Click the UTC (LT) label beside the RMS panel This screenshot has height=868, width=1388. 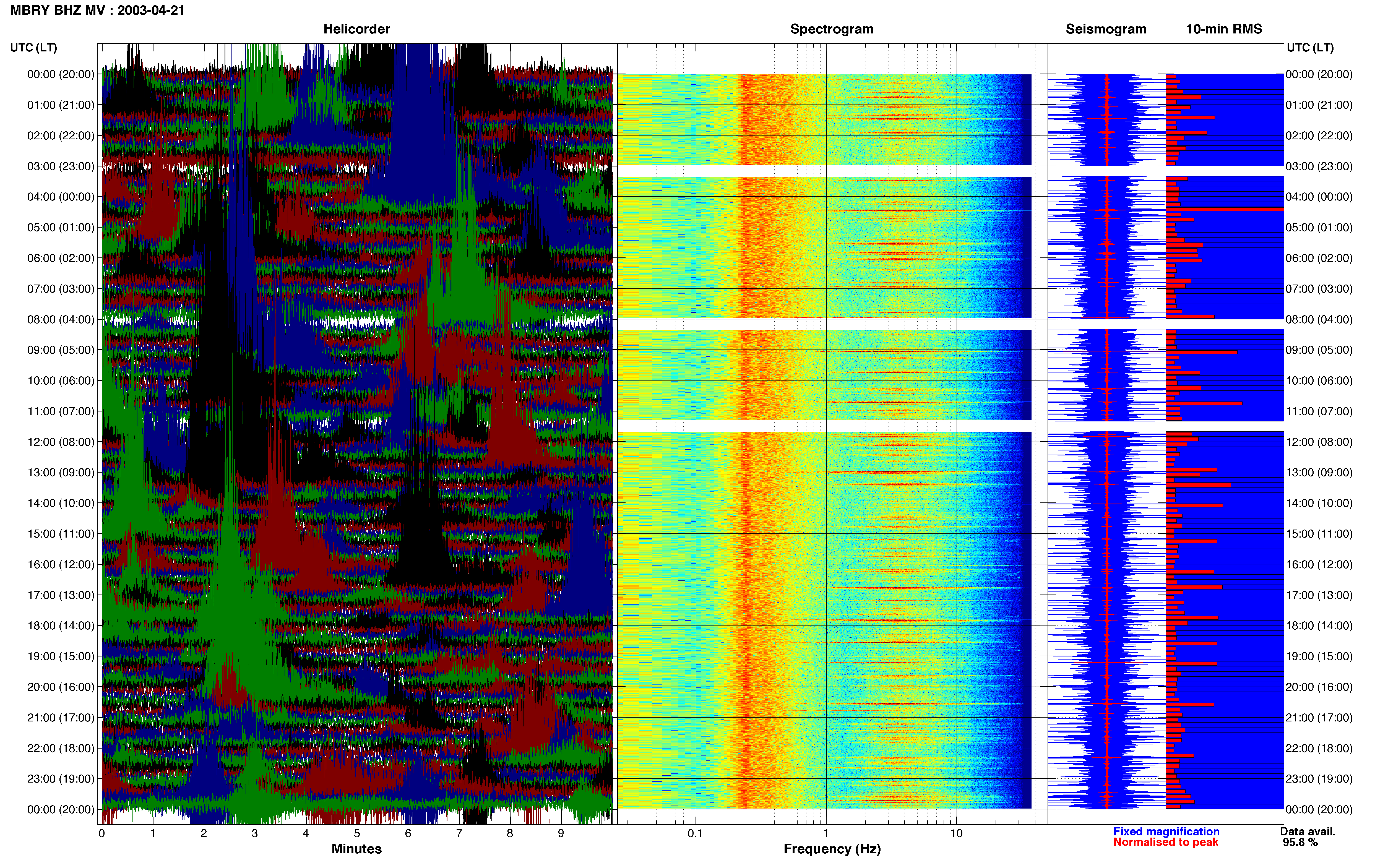tap(1310, 48)
